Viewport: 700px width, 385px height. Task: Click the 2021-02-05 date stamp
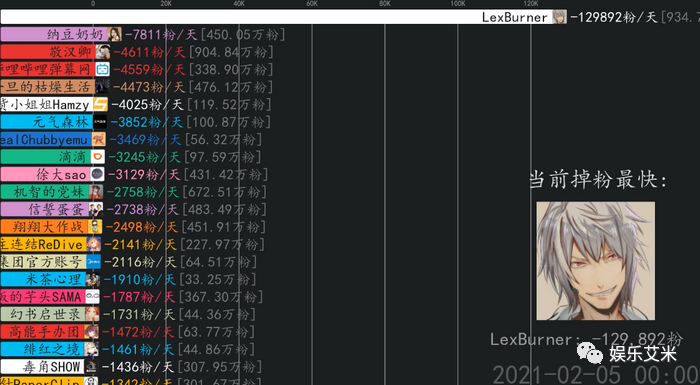[x=556, y=374]
